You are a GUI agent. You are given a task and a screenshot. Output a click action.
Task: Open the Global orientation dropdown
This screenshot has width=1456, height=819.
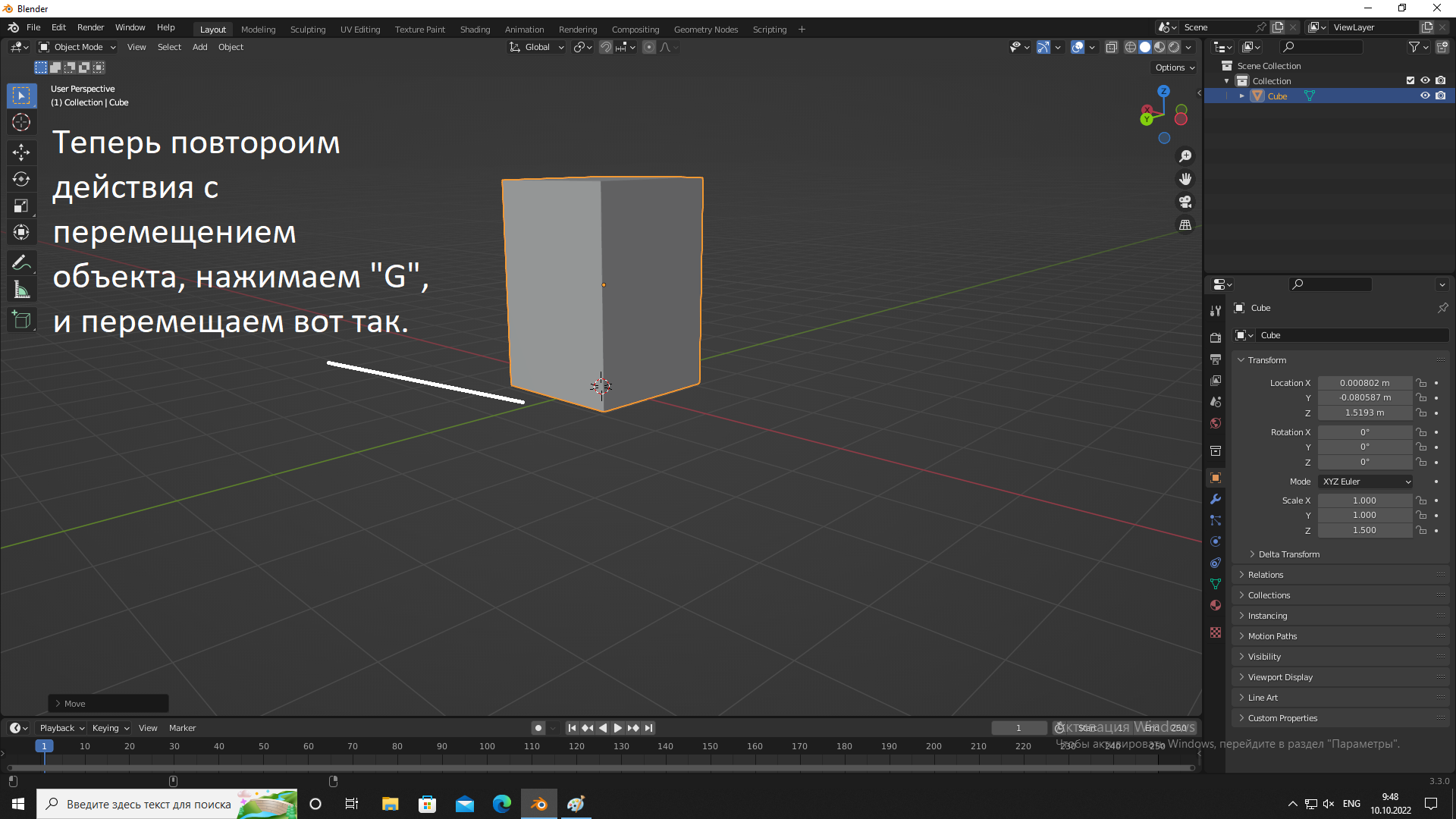pyautogui.click(x=536, y=47)
